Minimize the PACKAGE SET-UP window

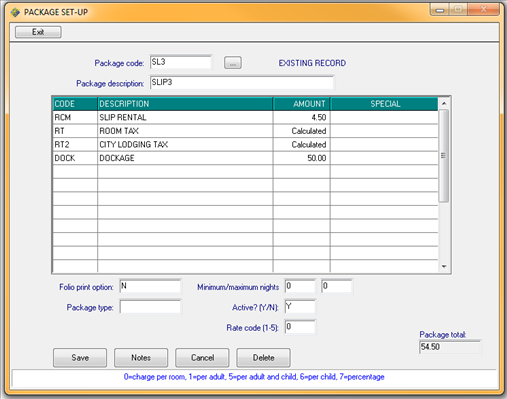(440, 10)
